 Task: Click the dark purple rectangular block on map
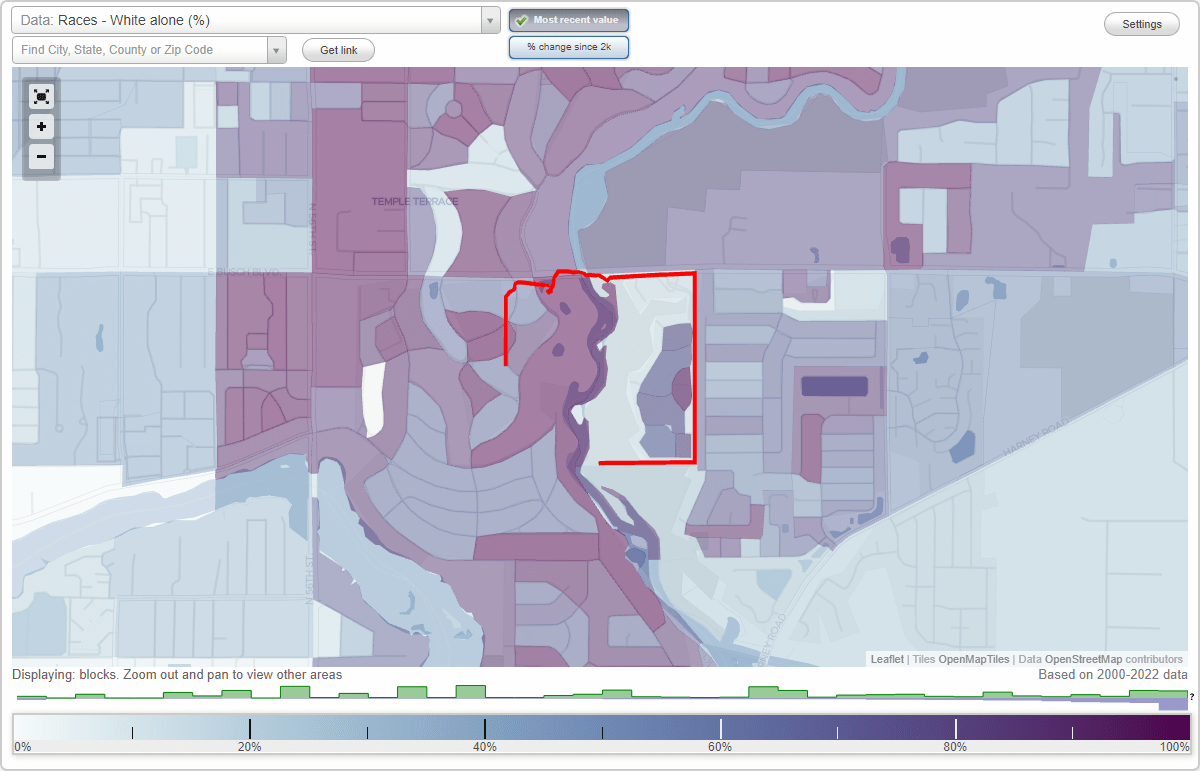[x=834, y=386]
